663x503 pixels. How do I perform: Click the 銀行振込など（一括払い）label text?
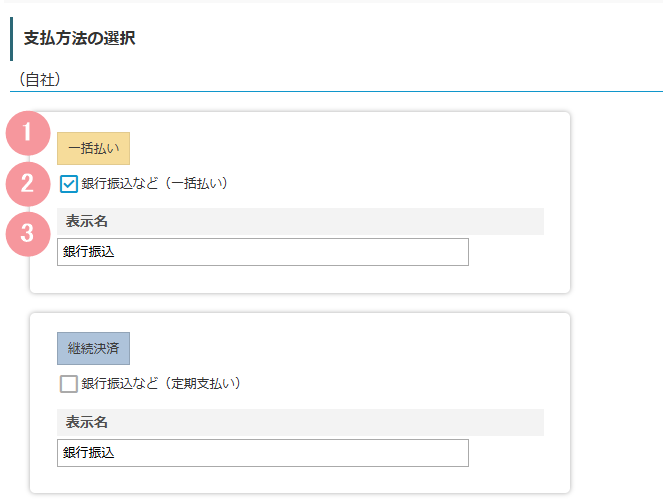click(x=155, y=184)
